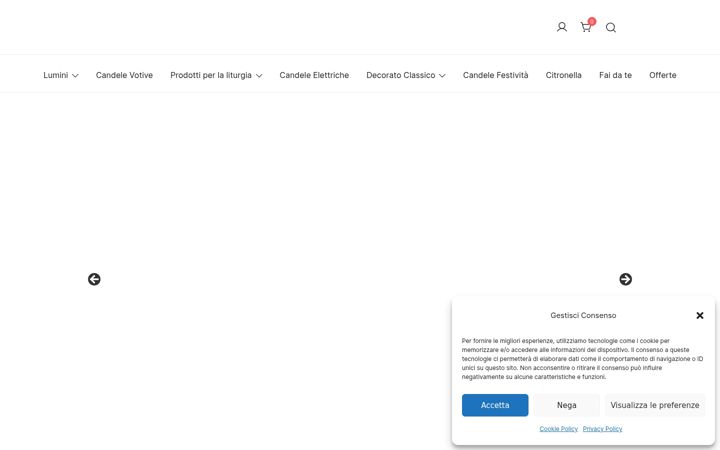
Task: Expand the Decorato Classico chevron
Action: 442,76
